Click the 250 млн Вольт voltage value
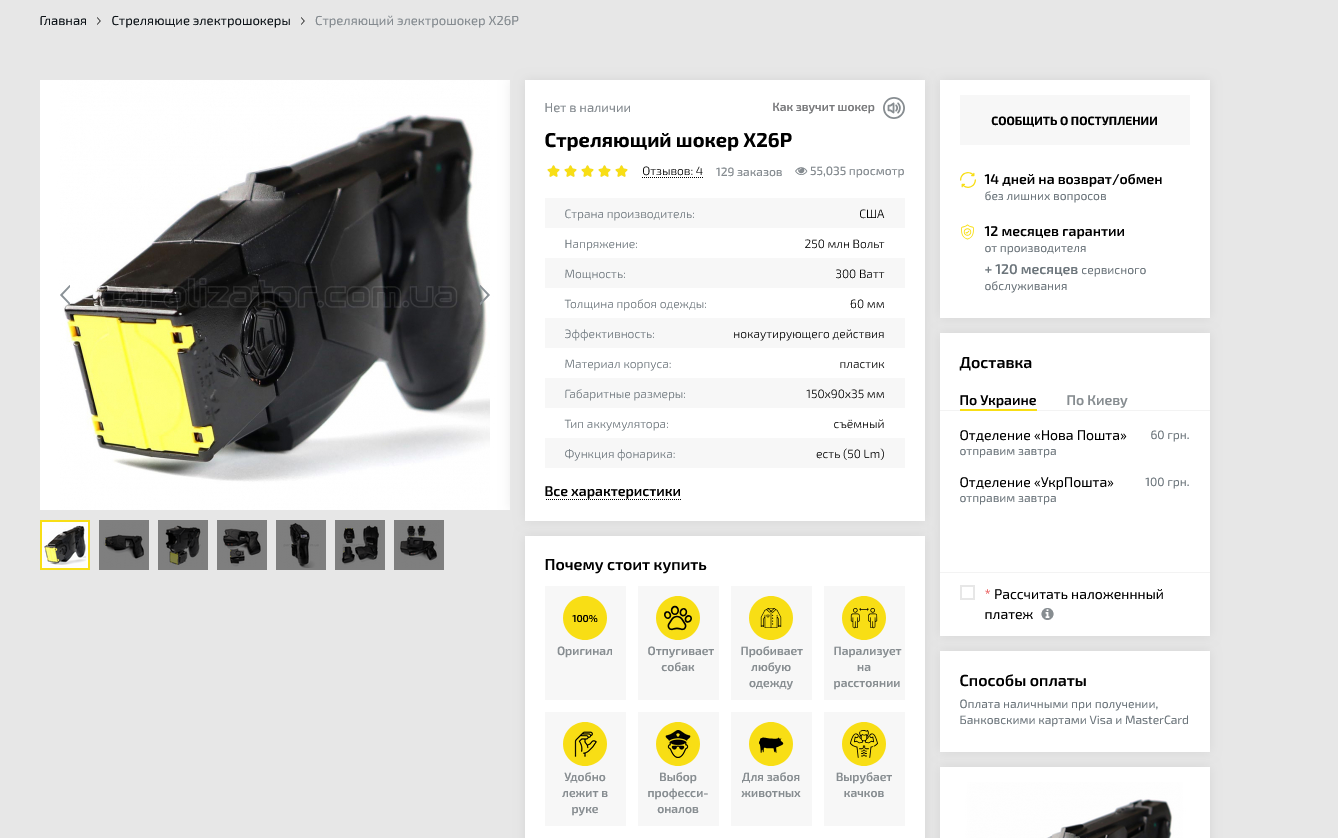Viewport: 1338px width, 838px height. click(x=845, y=244)
